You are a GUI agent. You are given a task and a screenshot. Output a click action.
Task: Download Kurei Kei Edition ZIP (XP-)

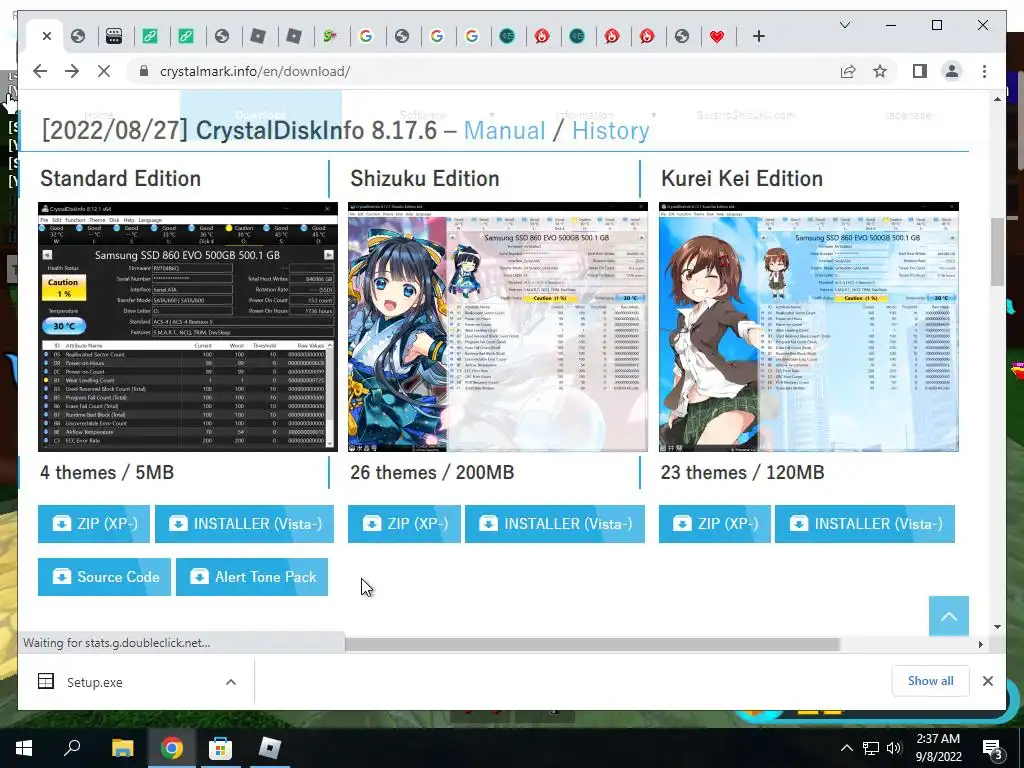tap(714, 524)
